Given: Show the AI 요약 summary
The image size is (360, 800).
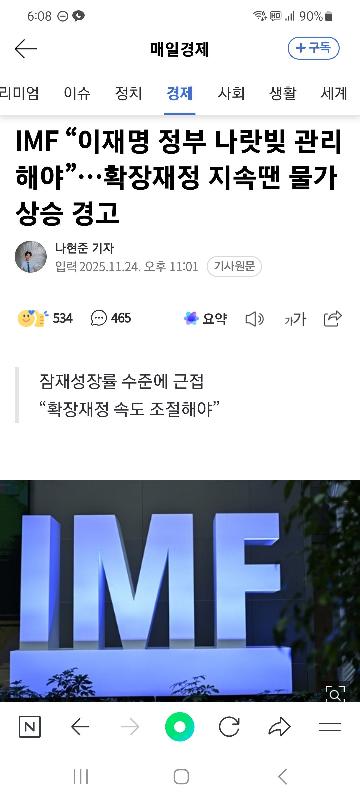Looking at the screenshot, I should (x=205, y=319).
